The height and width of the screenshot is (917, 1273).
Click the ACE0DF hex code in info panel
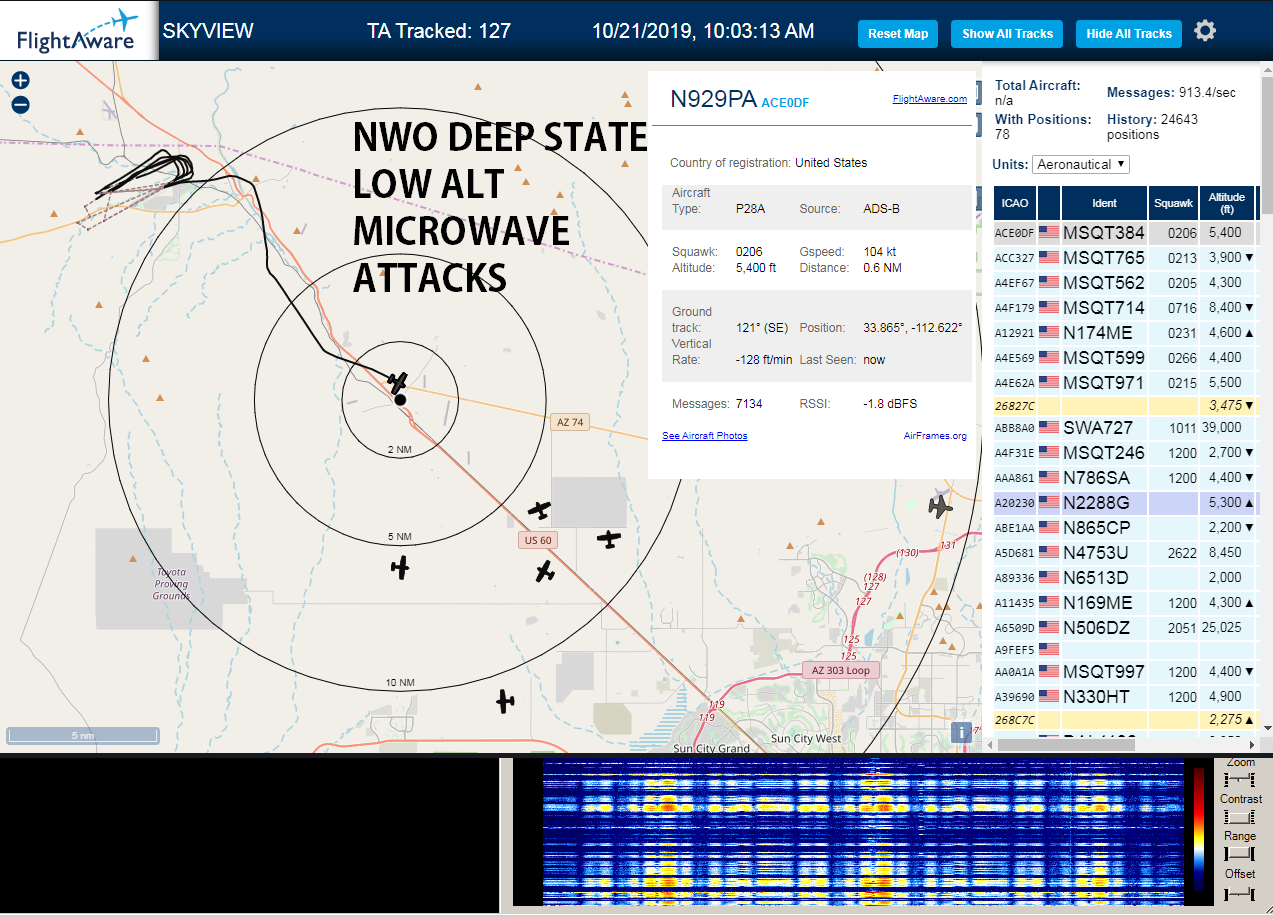pyautogui.click(x=785, y=102)
